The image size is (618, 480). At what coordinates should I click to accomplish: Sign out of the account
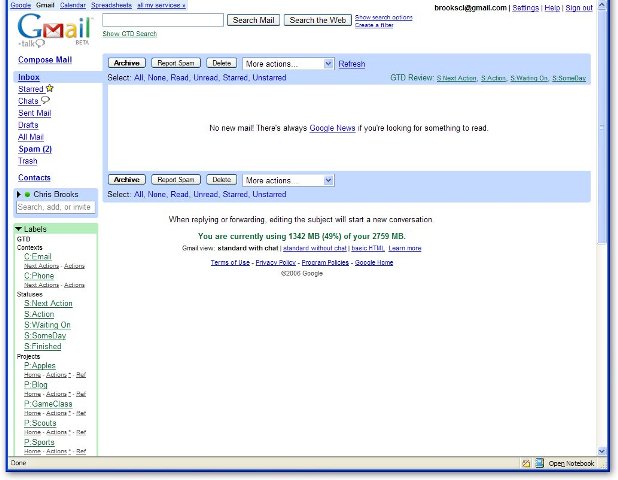[x=579, y=8]
